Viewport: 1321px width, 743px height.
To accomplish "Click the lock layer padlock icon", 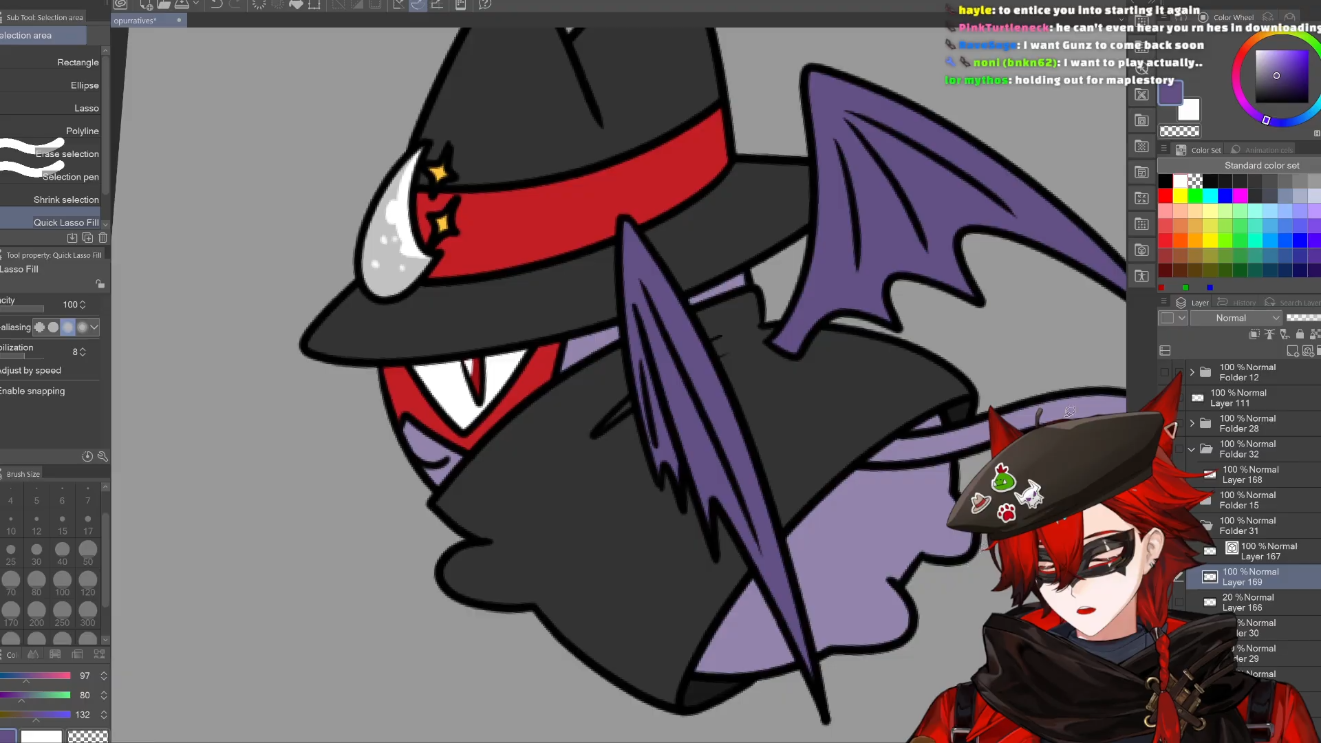I will (x=1299, y=334).
